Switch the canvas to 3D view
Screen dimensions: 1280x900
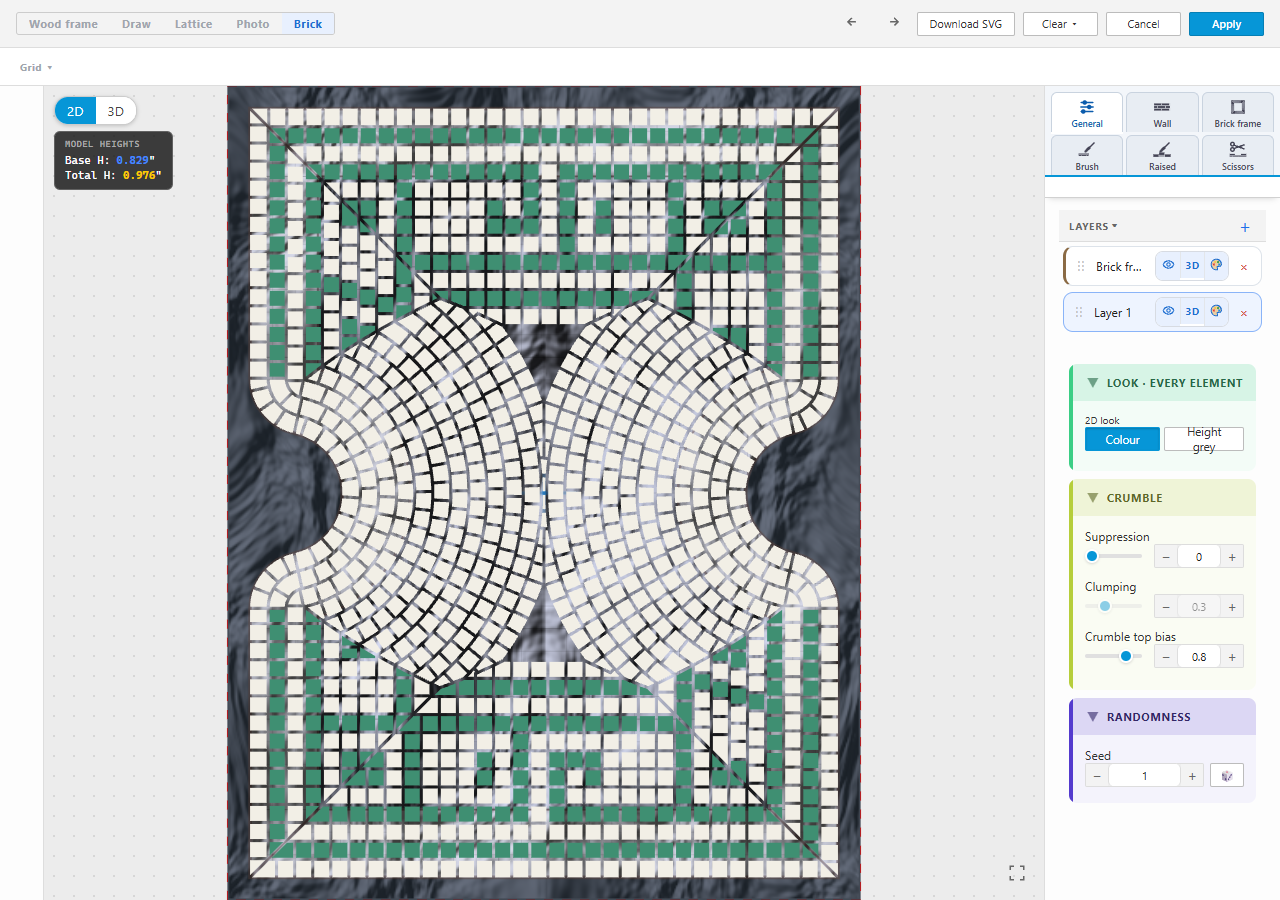(116, 111)
